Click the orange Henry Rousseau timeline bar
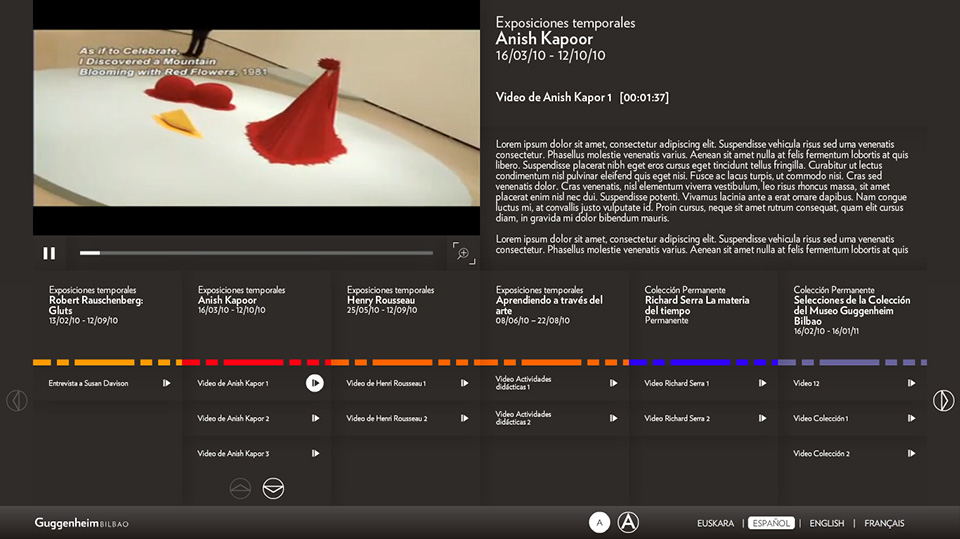 (405, 363)
